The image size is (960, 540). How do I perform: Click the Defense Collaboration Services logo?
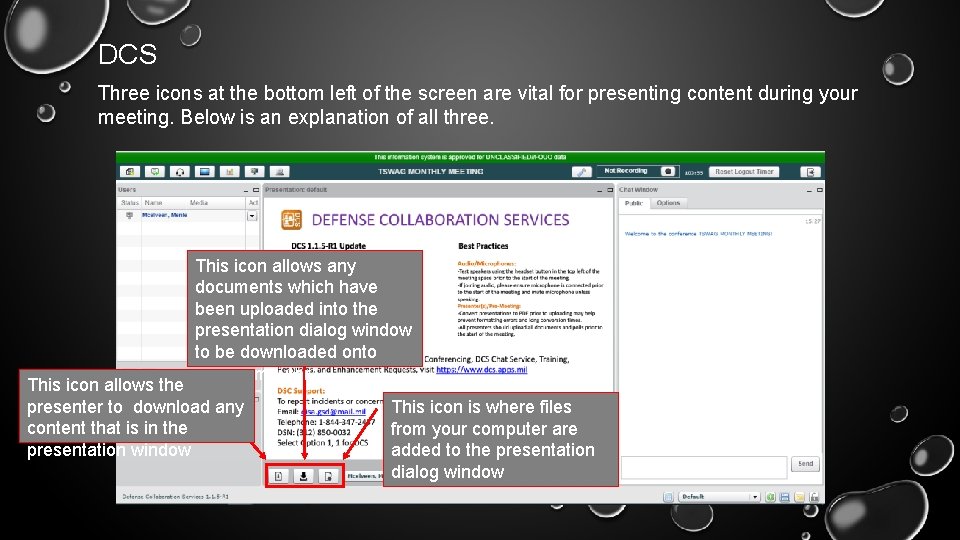pyautogui.click(x=291, y=220)
